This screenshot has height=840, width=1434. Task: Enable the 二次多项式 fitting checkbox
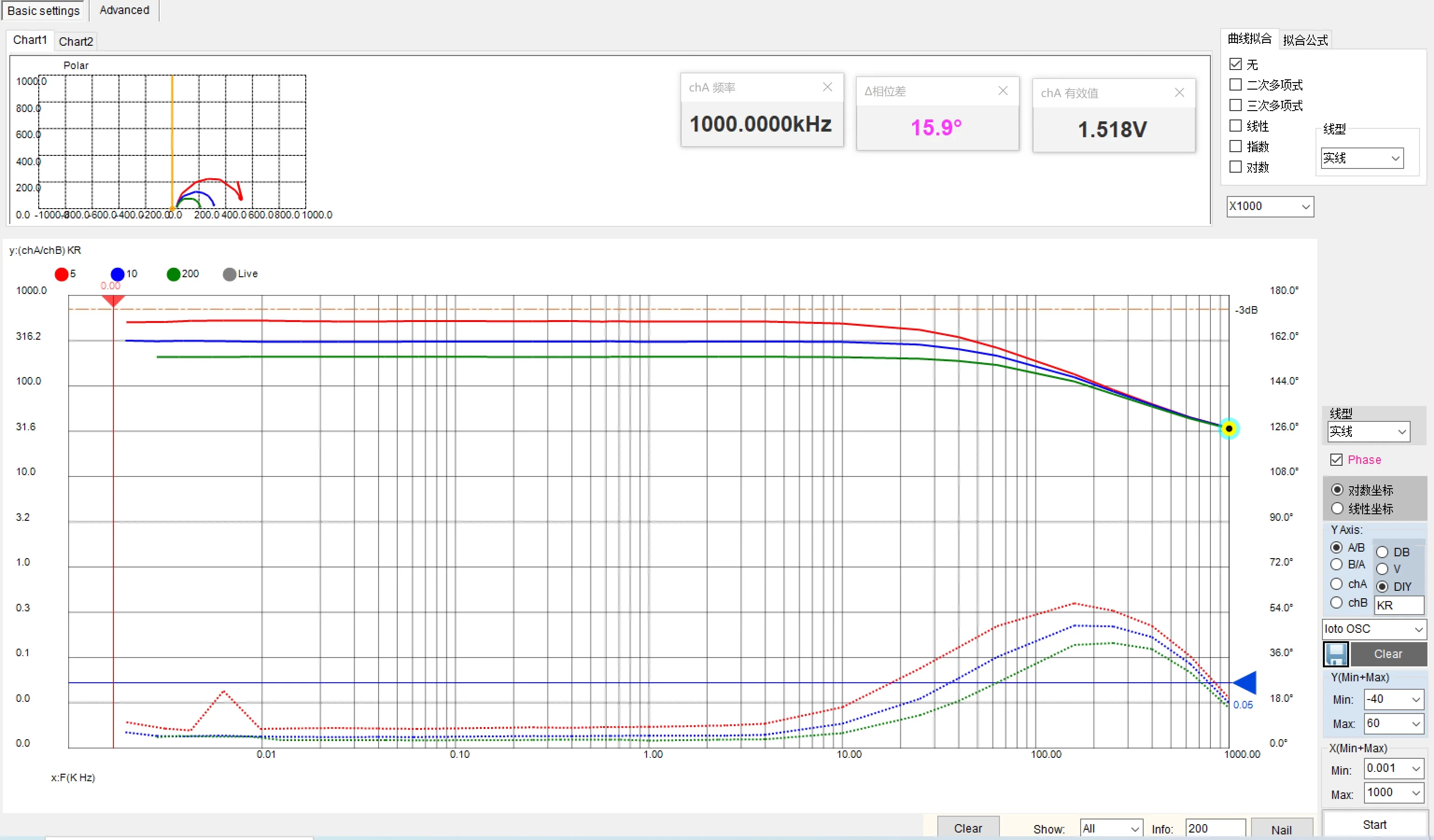[x=1236, y=85]
